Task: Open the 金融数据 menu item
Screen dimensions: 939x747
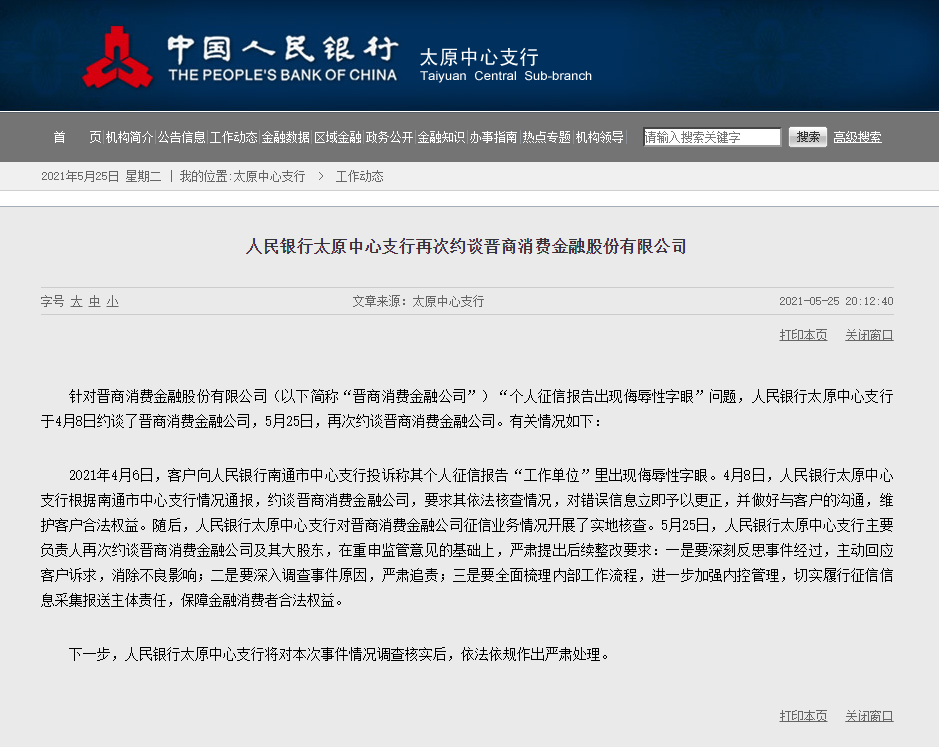Action: click(286, 137)
